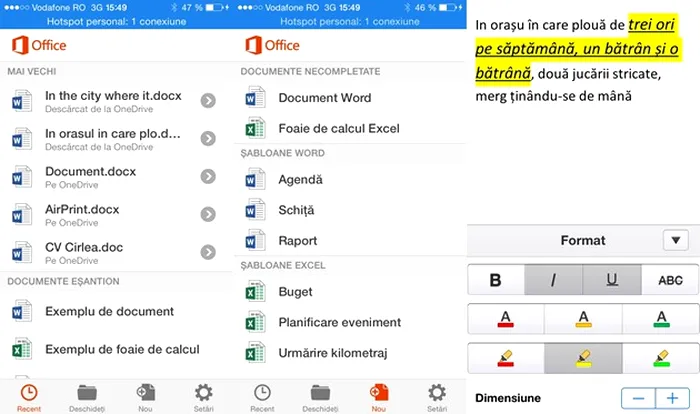This screenshot has width=700, height=414.
Task: Tap Word icon beside Raport template
Action: 255,240
